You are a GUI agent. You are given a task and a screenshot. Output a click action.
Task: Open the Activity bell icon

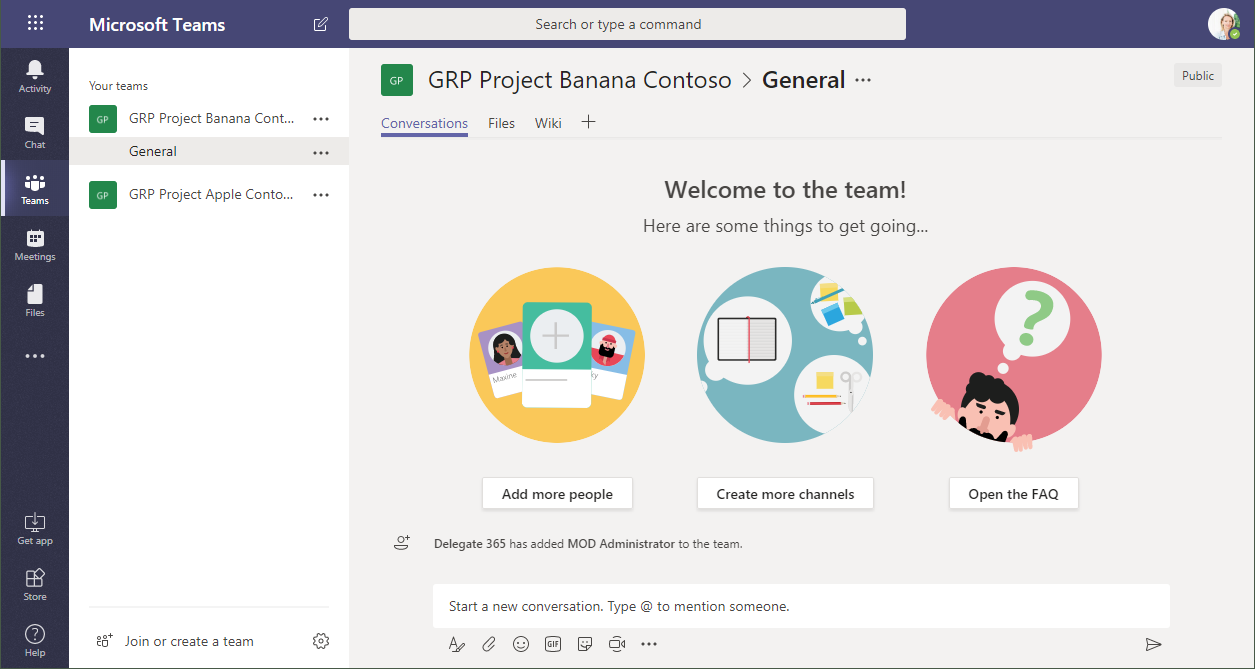click(35, 76)
